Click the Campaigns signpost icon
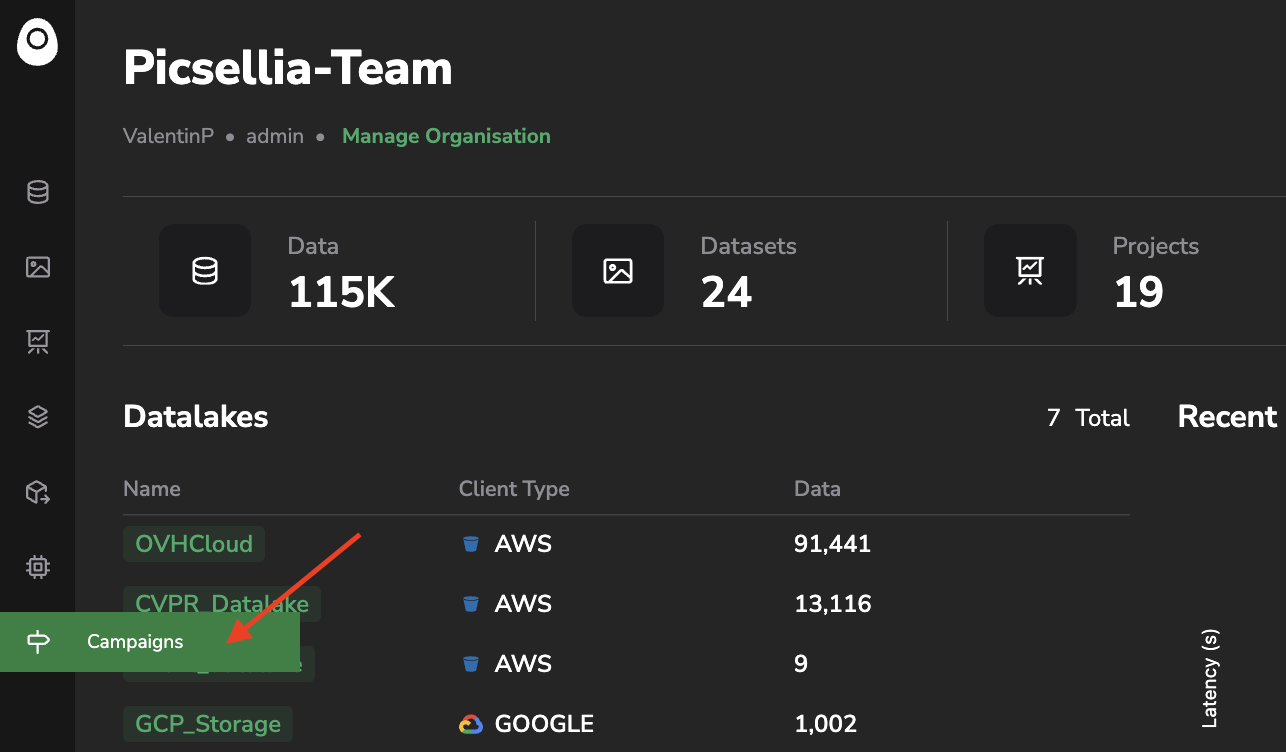The image size is (1286, 752). click(38, 642)
